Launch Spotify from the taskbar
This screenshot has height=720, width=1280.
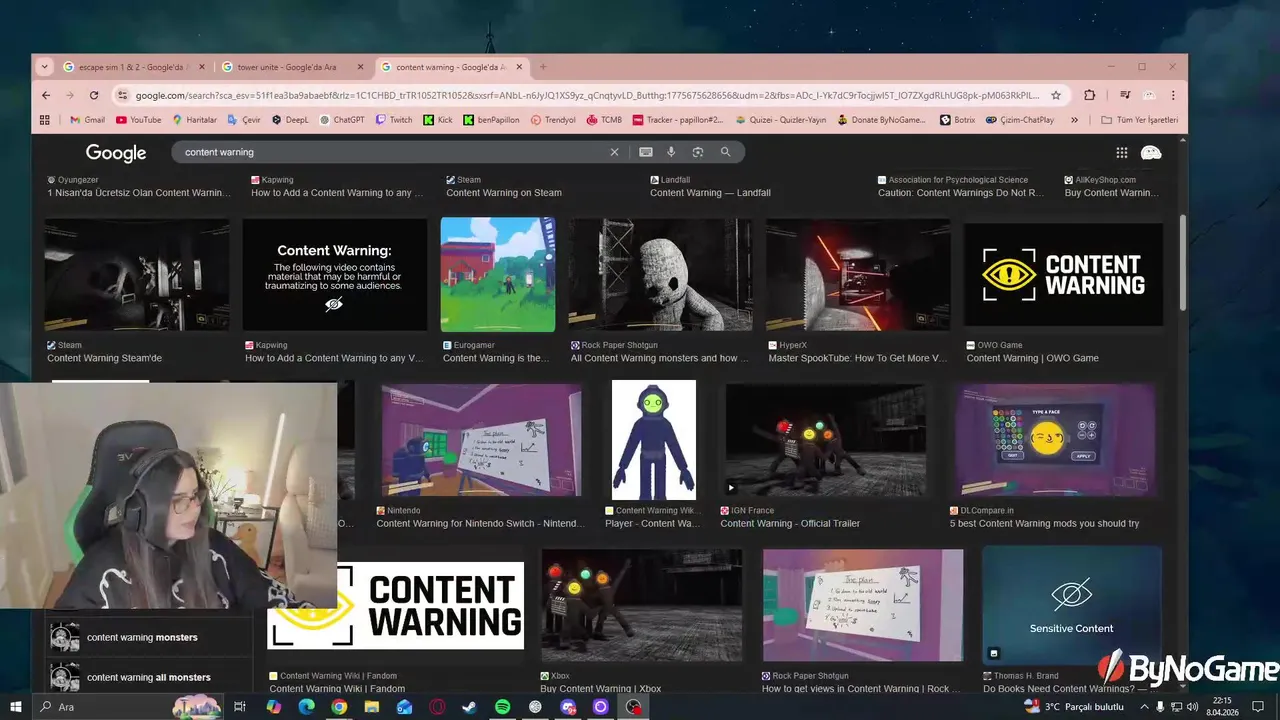coord(502,707)
